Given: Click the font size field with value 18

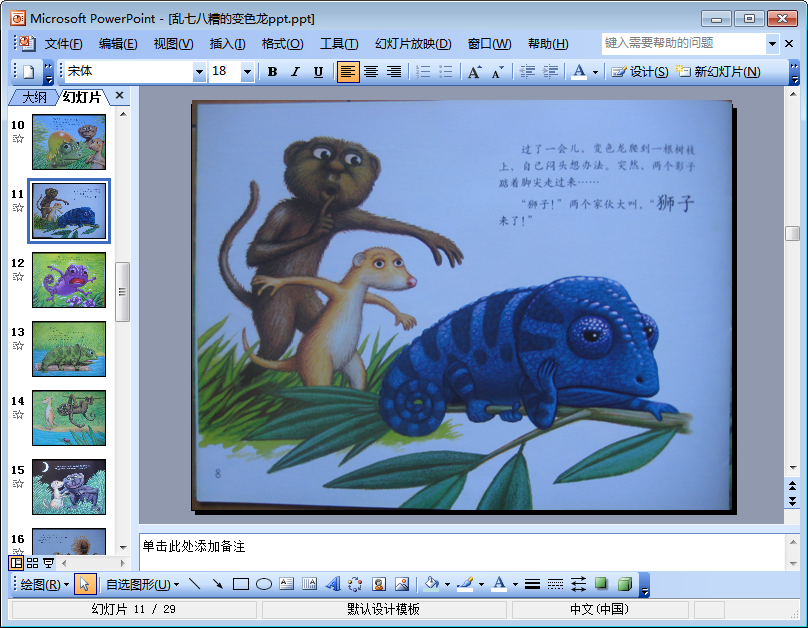Looking at the screenshot, I should (225, 72).
